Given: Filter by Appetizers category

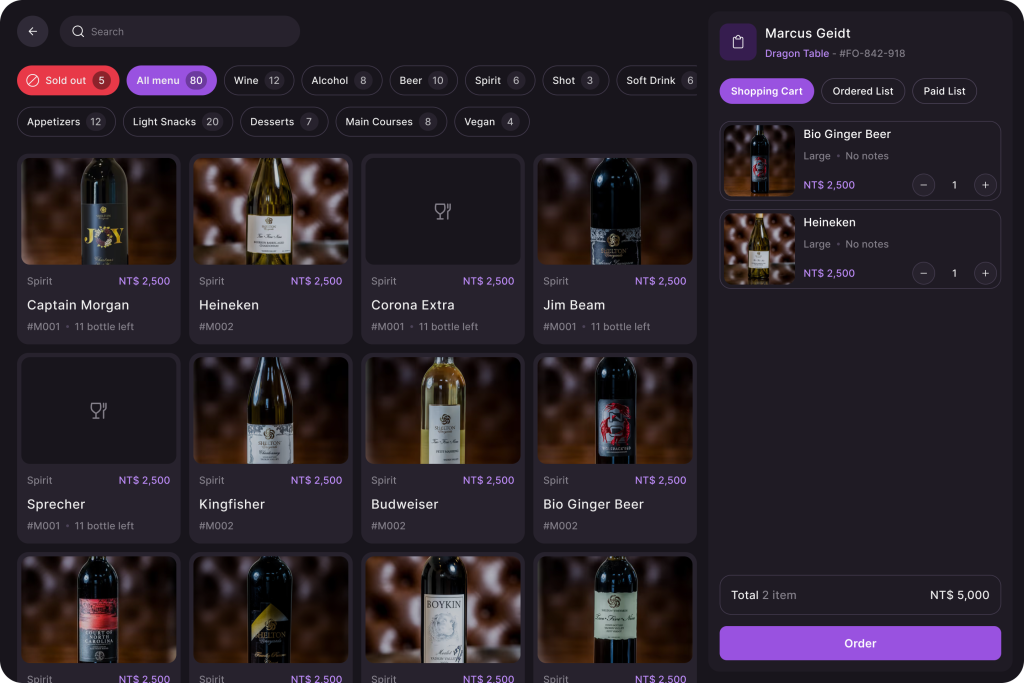Looking at the screenshot, I should point(66,121).
